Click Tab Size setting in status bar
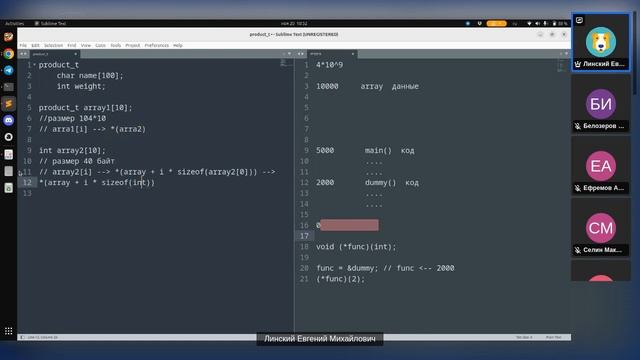This screenshot has width=640, height=360. (x=524, y=337)
